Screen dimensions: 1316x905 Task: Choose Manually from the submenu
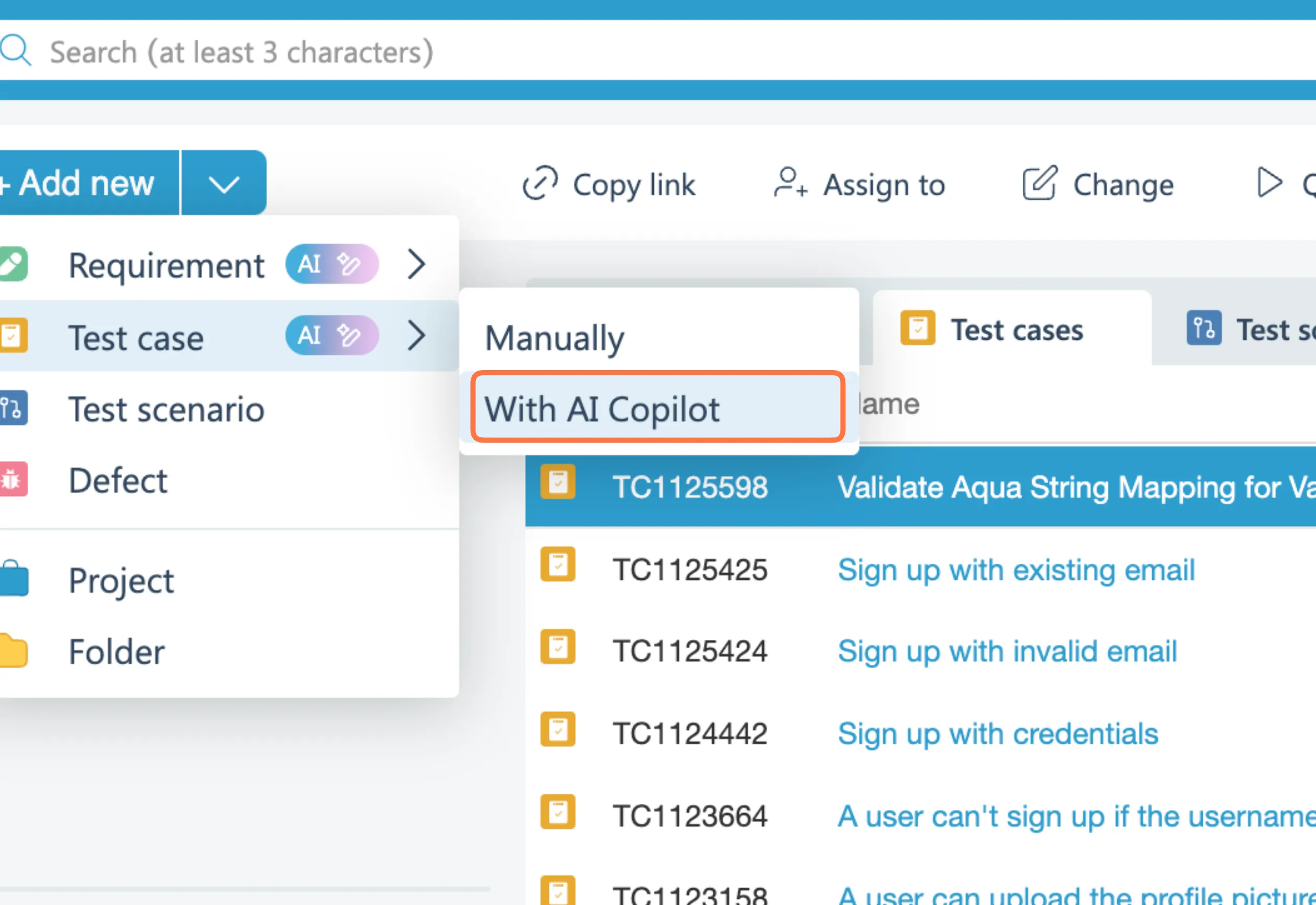point(554,338)
